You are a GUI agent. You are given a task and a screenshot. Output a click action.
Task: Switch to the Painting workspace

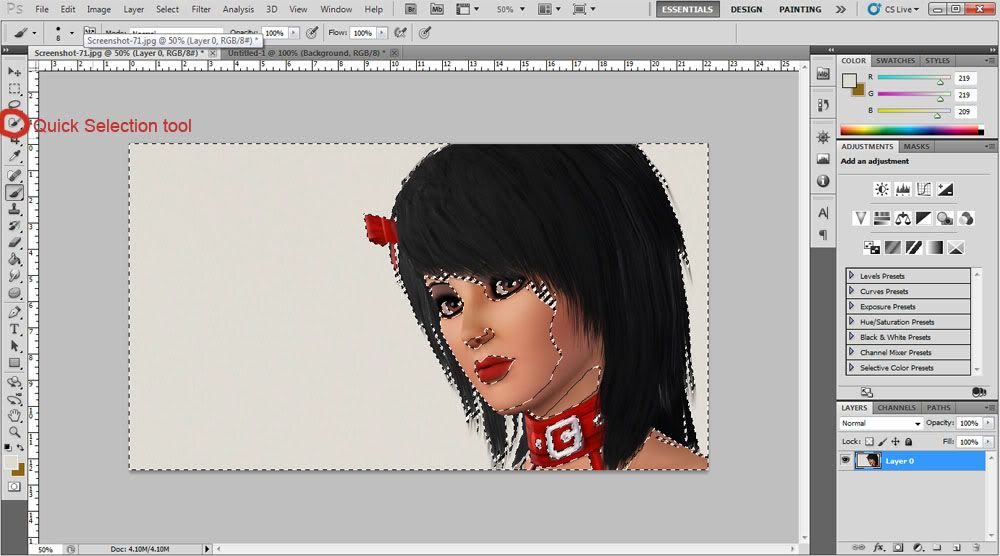tap(800, 10)
